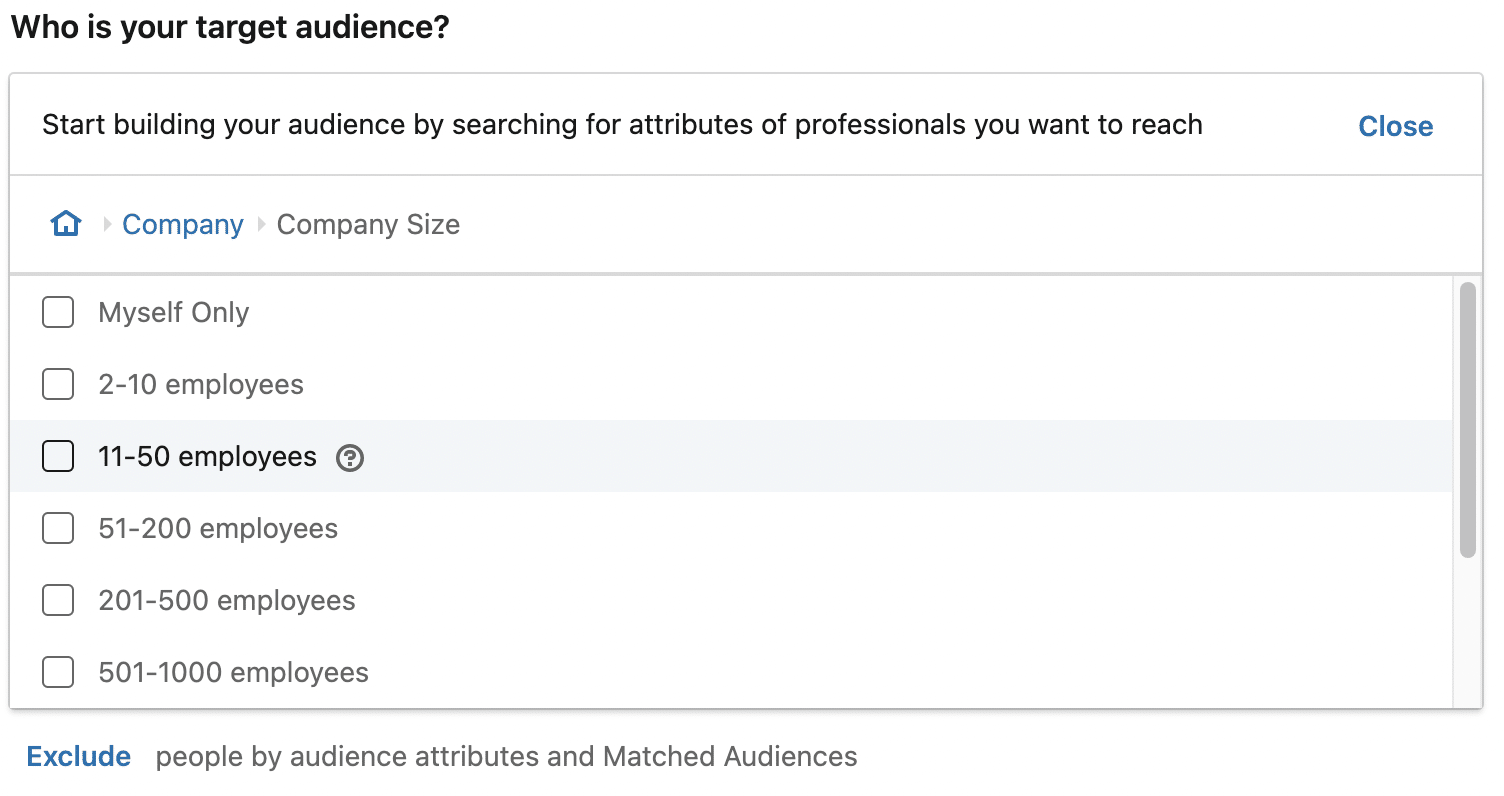Select the Myself Only row label

[173, 312]
